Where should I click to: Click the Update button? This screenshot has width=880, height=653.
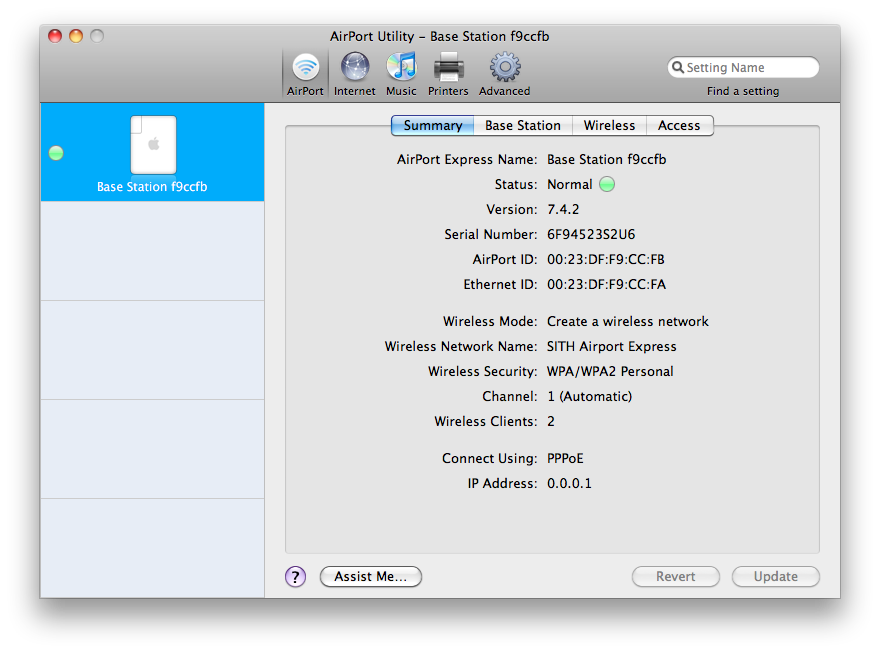(776, 577)
